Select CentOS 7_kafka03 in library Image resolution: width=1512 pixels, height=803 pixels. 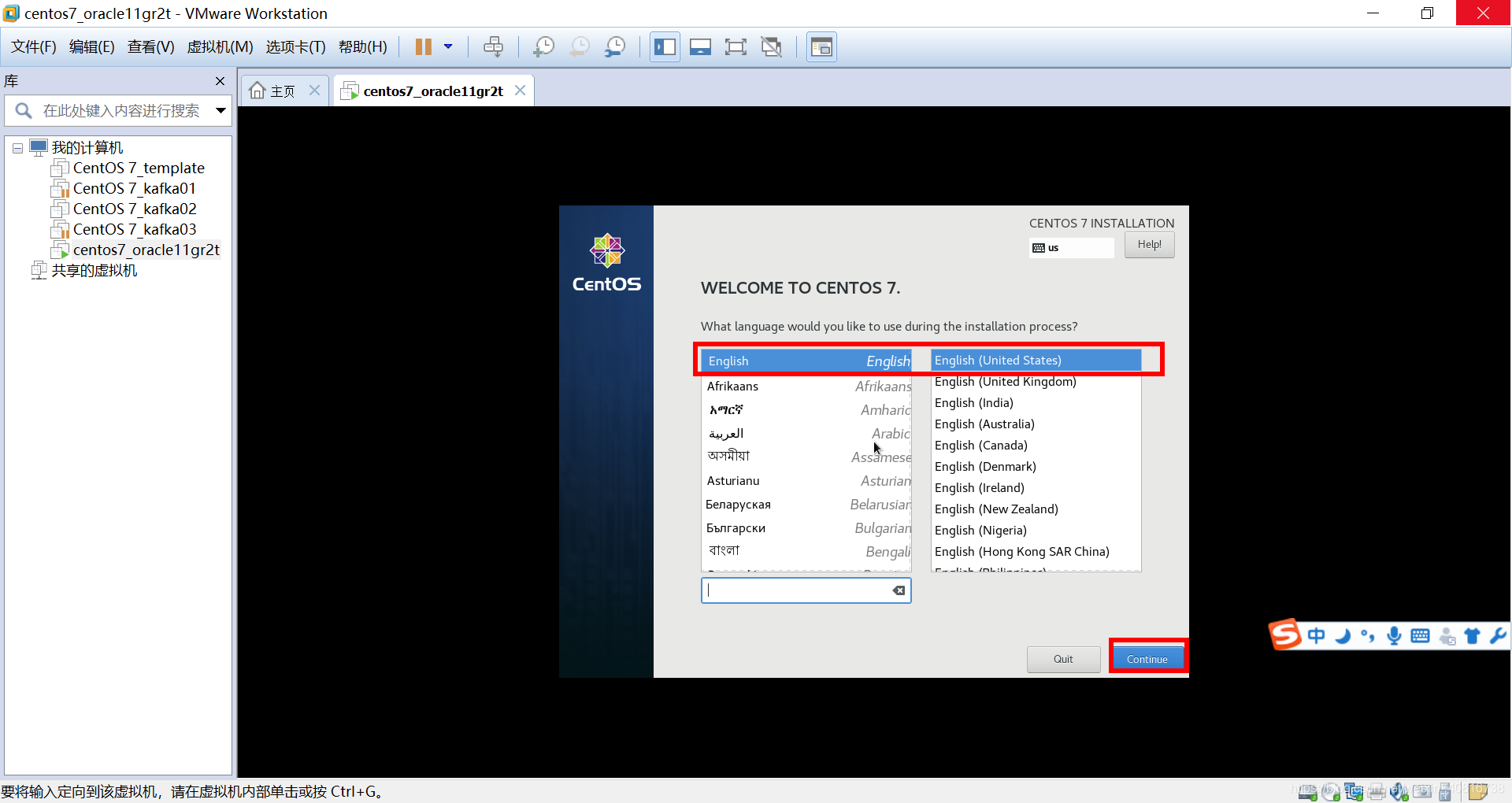click(135, 230)
